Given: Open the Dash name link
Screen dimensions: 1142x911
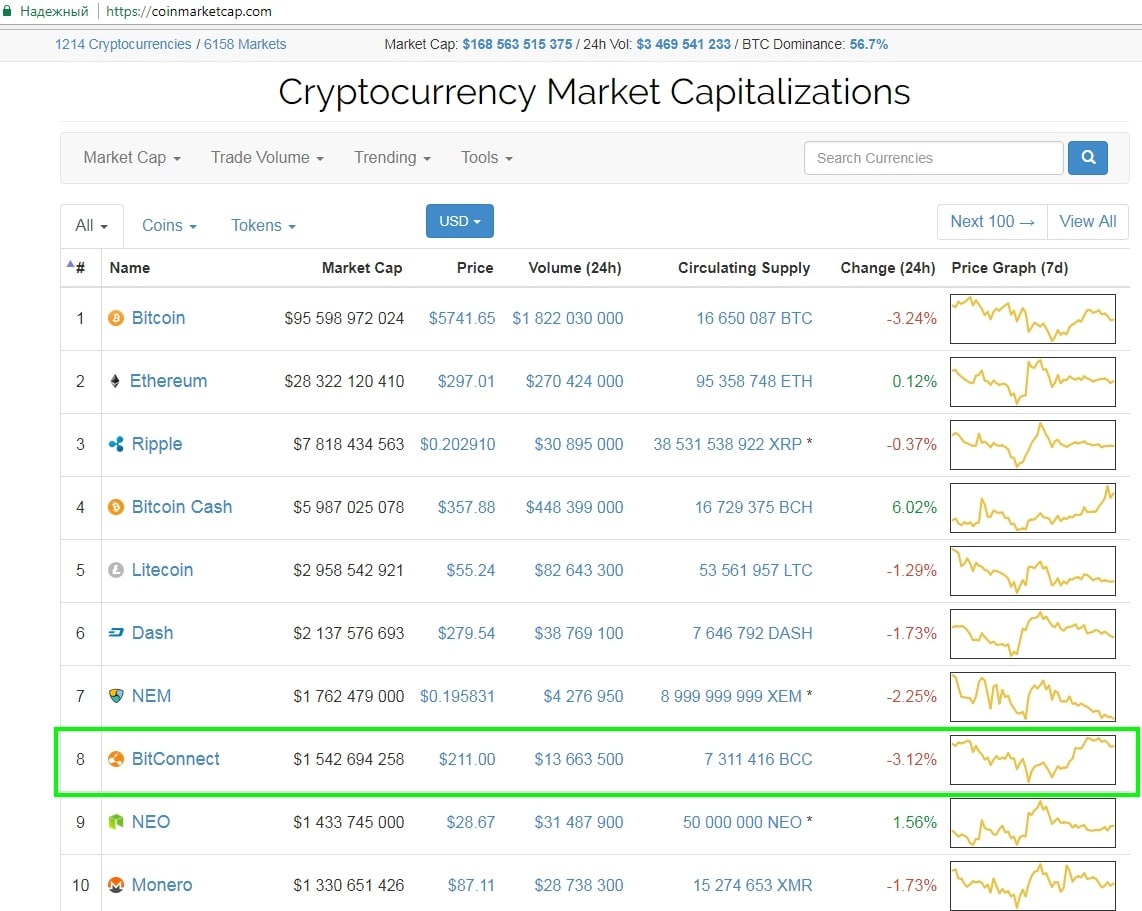Looking at the screenshot, I should 152,633.
